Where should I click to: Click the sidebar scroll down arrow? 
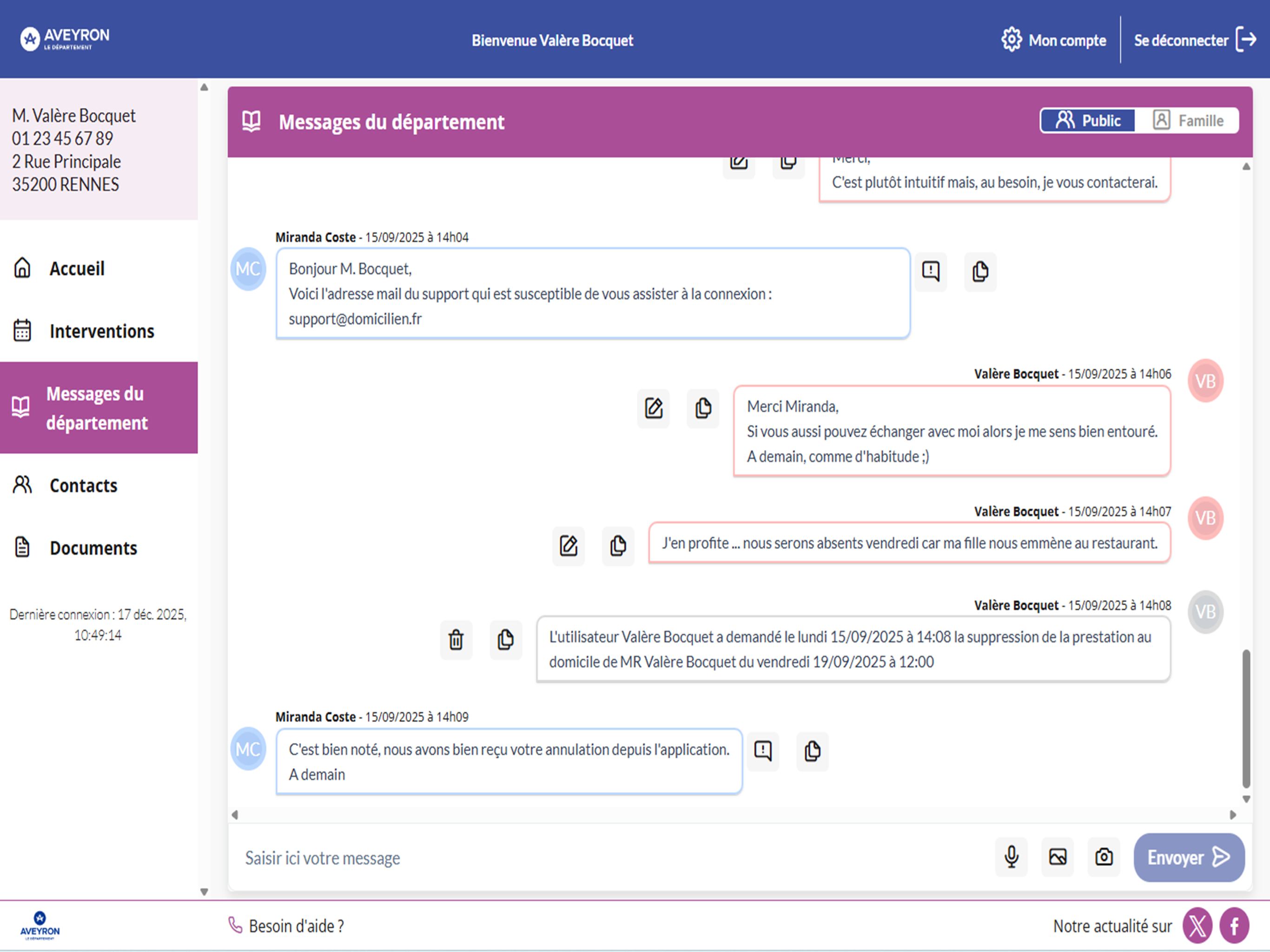(x=204, y=892)
